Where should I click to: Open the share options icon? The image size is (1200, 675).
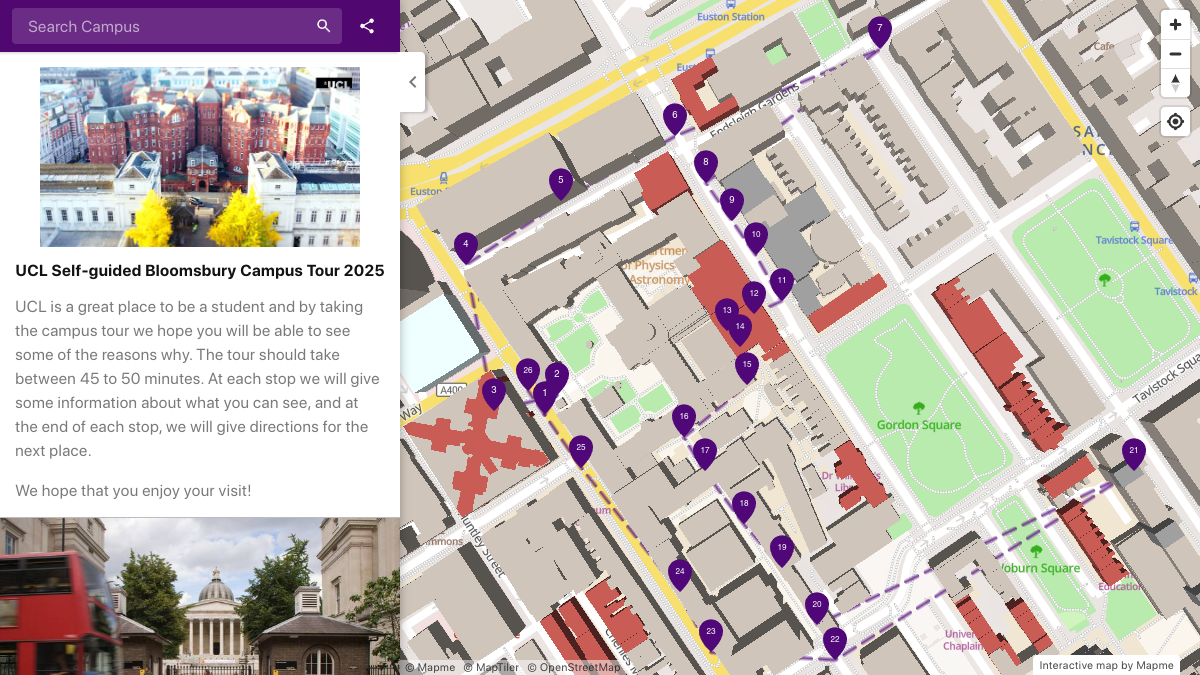[x=367, y=26]
